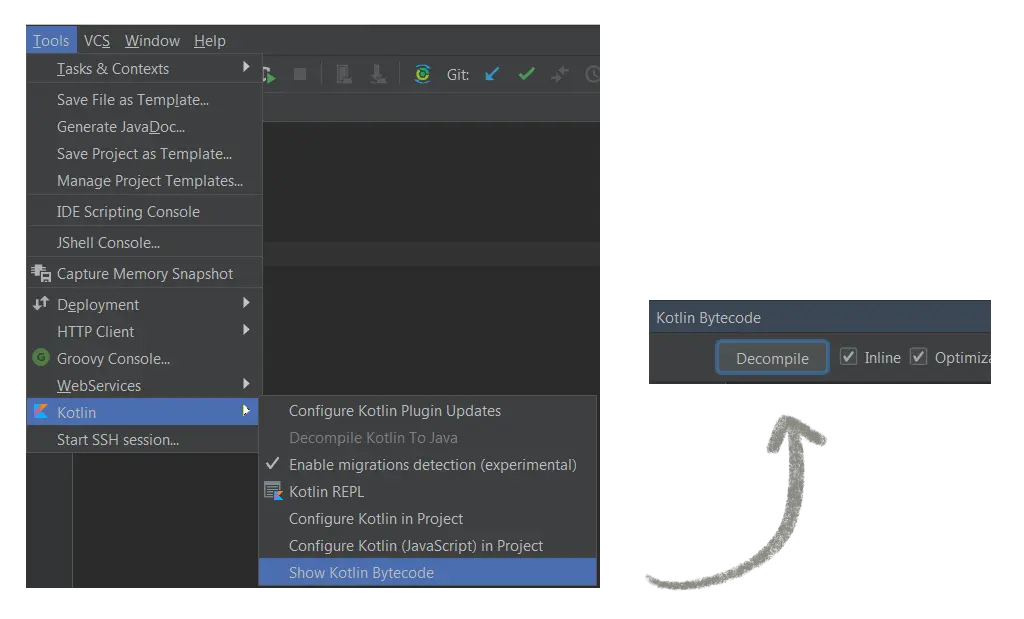The height and width of the screenshot is (619, 1024).
Task: Expand the Deployment submenu arrow
Action: click(x=246, y=303)
